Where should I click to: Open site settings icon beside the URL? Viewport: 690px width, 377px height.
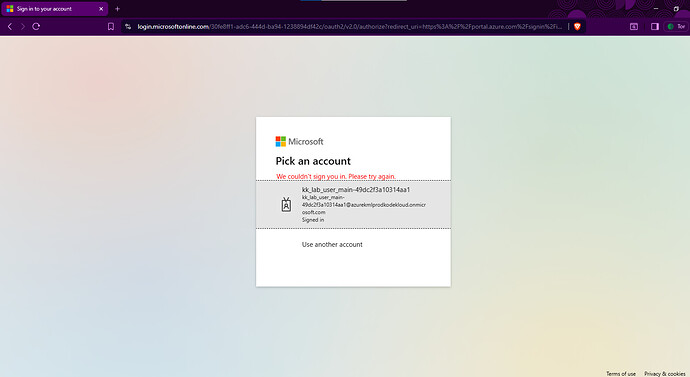[x=128, y=26]
